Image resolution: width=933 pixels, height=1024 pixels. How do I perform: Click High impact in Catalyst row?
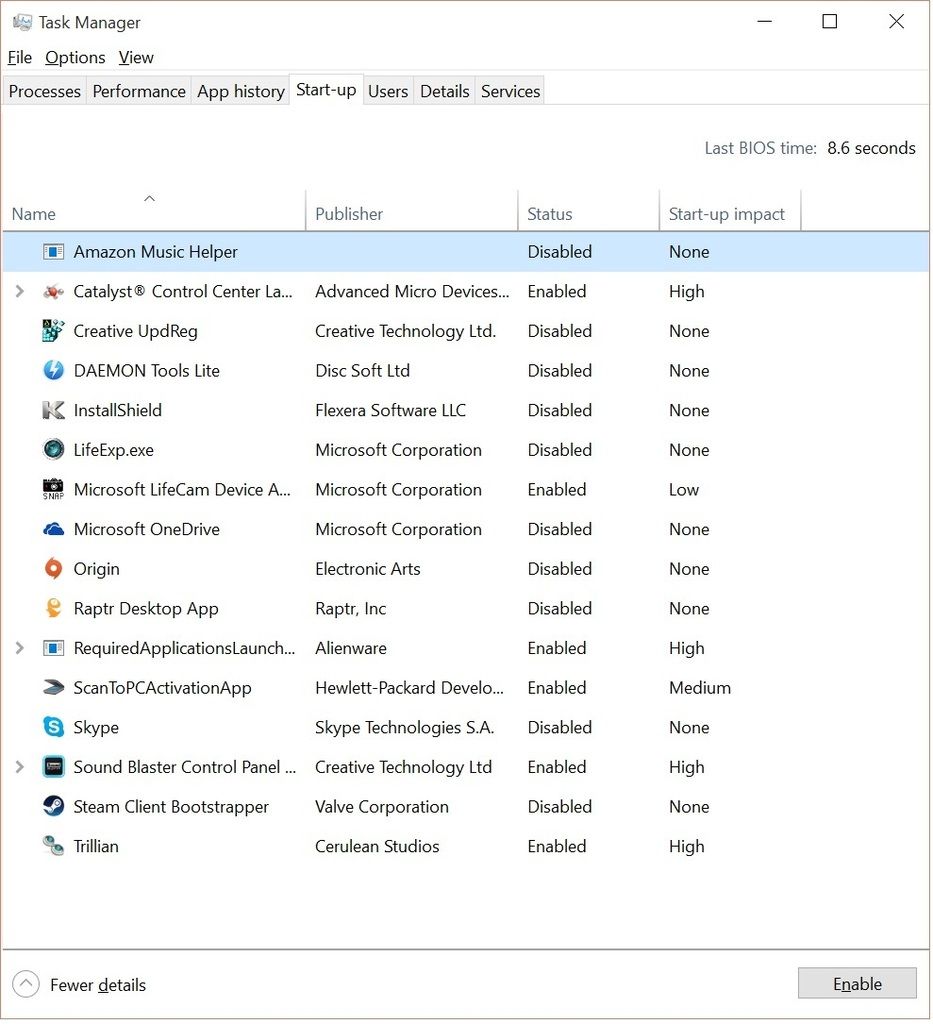pos(687,292)
